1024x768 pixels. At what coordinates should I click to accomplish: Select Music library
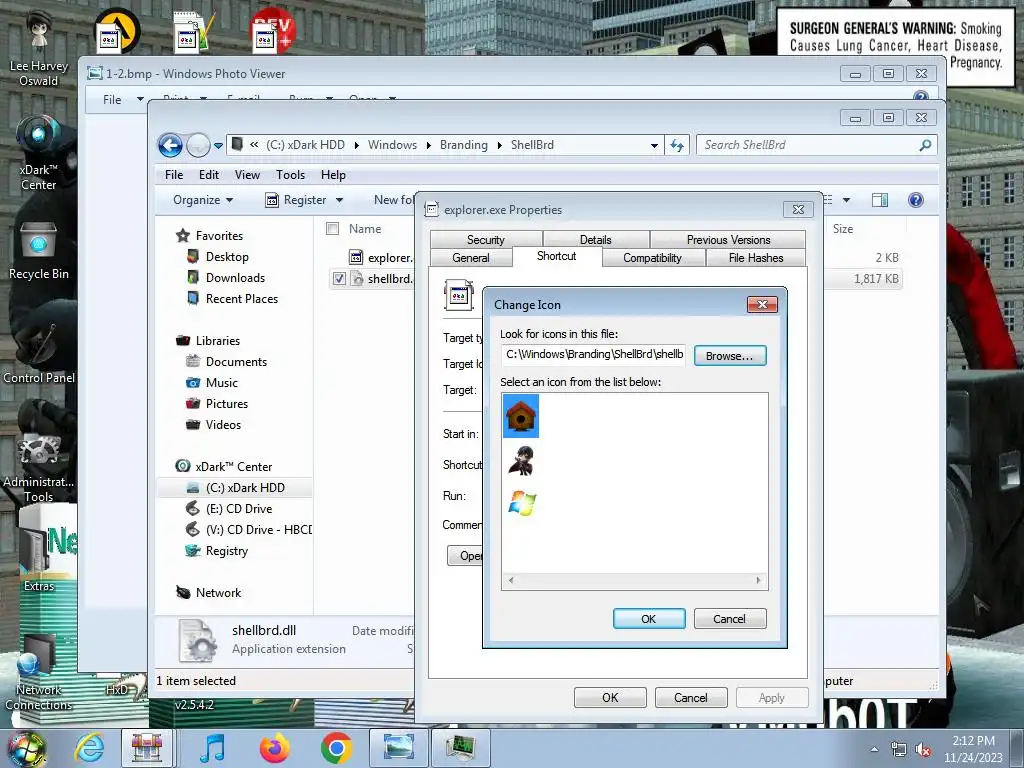pos(221,383)
